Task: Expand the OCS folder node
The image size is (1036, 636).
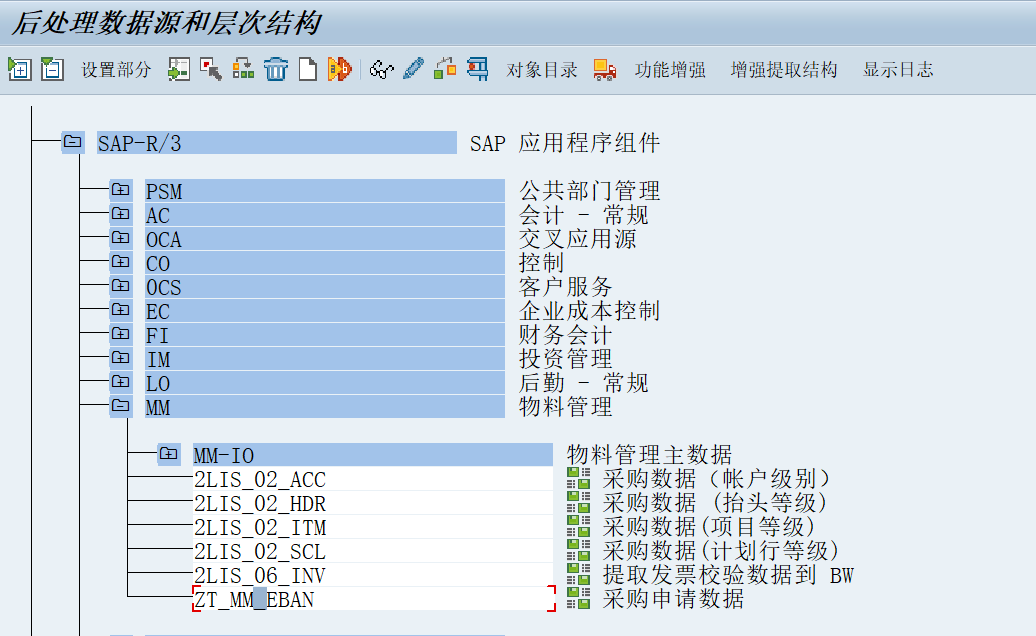Action: (x=121, y=286)
